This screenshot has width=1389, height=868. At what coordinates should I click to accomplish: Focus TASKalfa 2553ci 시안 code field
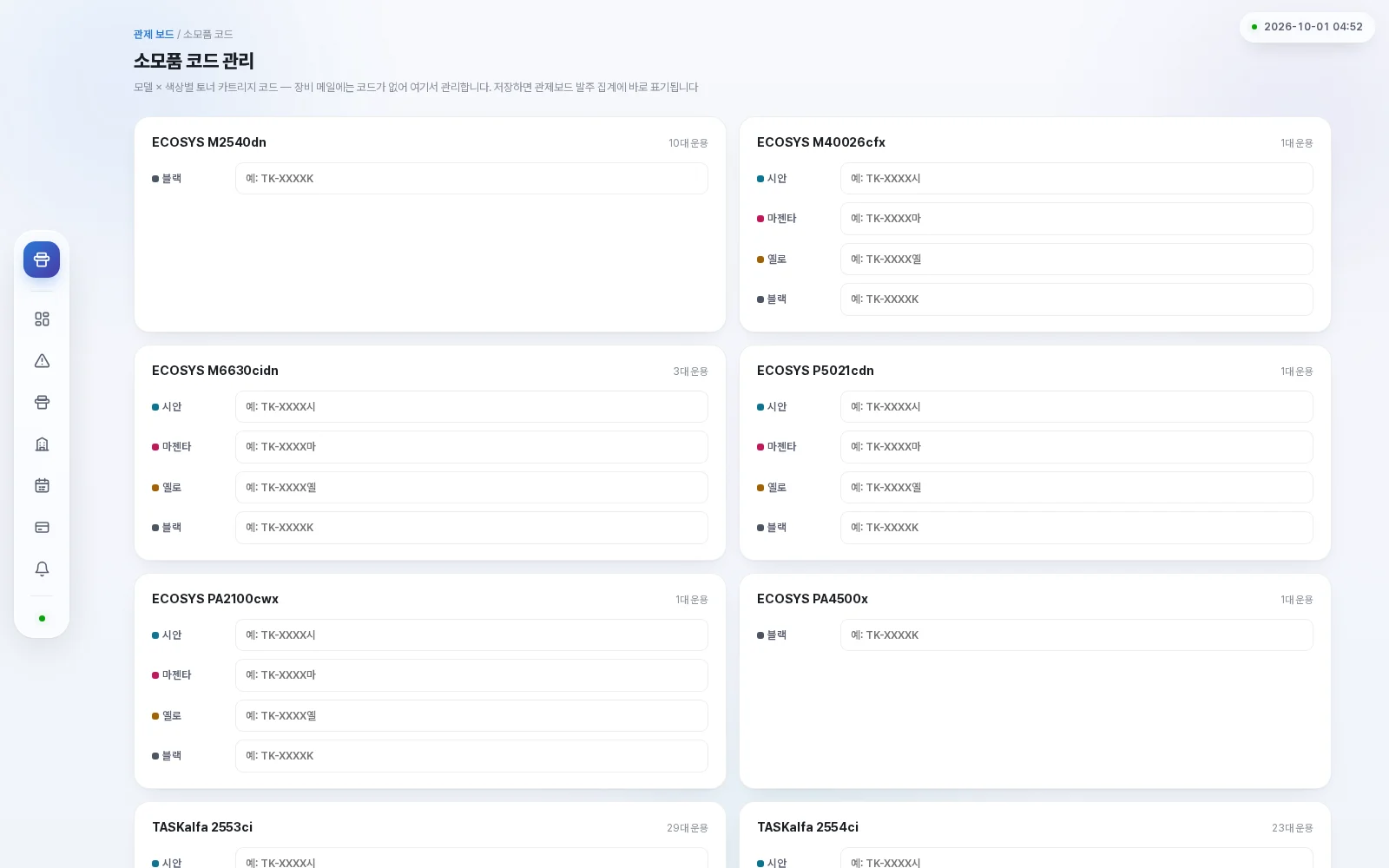(x=471, y=858)
